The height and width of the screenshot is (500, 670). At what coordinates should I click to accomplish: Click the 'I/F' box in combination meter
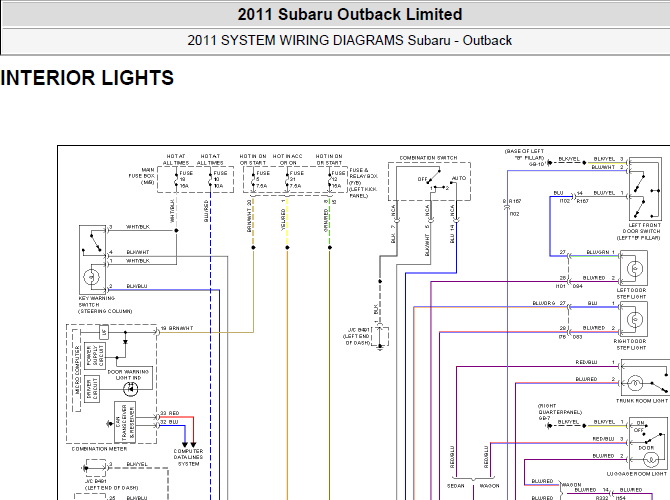[x=104, y=332]
